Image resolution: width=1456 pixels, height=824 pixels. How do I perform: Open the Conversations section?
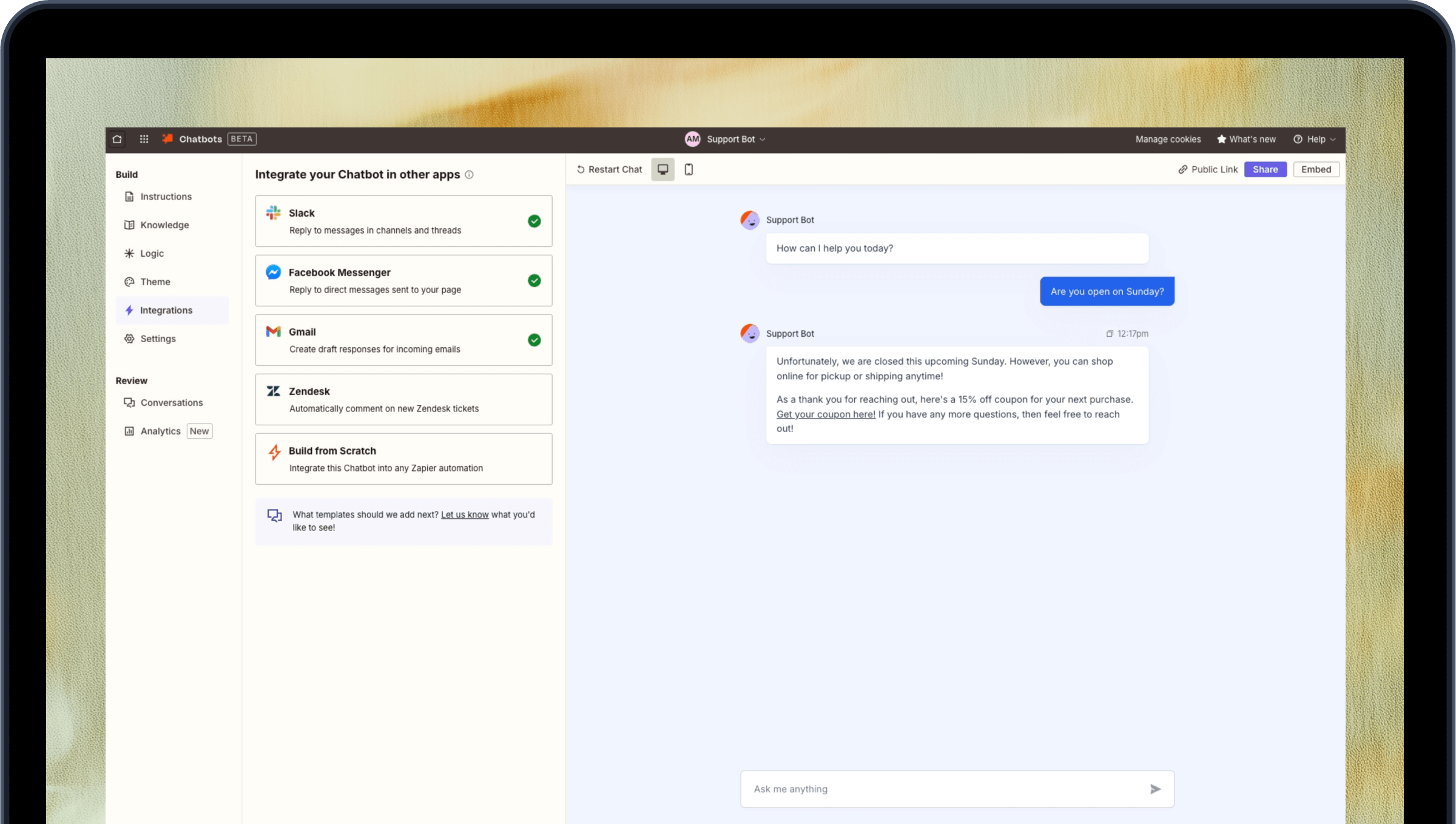[172, 402]
